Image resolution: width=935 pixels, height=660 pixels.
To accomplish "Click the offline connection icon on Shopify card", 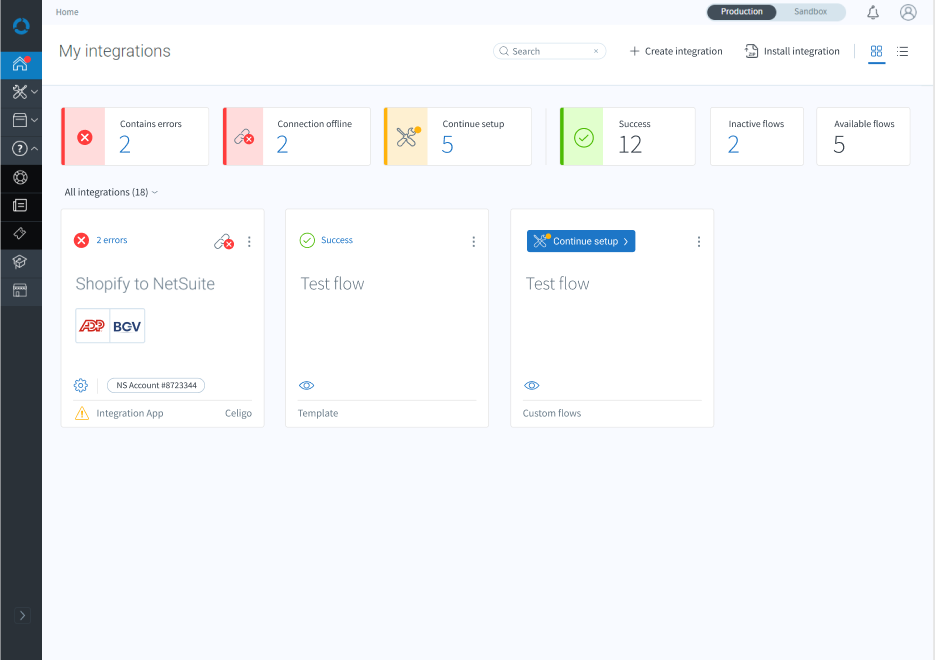I will 225,241.
